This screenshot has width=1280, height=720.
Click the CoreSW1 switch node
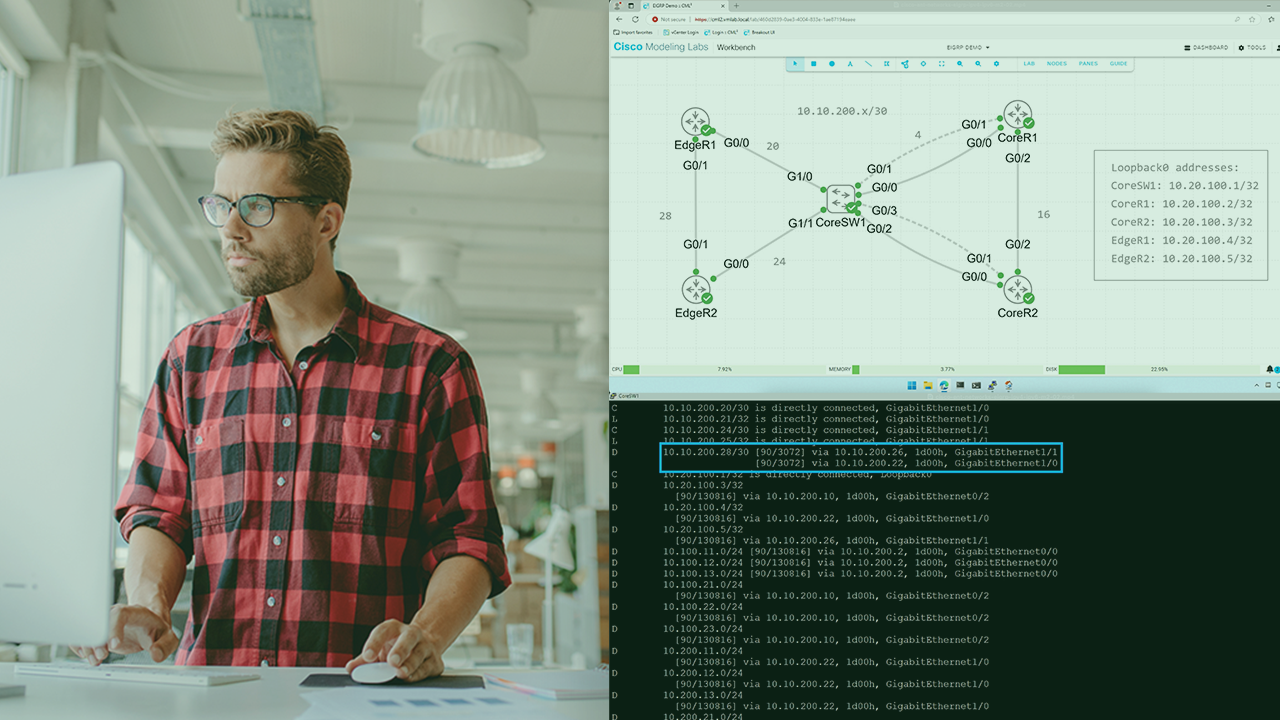coord(840,197)
